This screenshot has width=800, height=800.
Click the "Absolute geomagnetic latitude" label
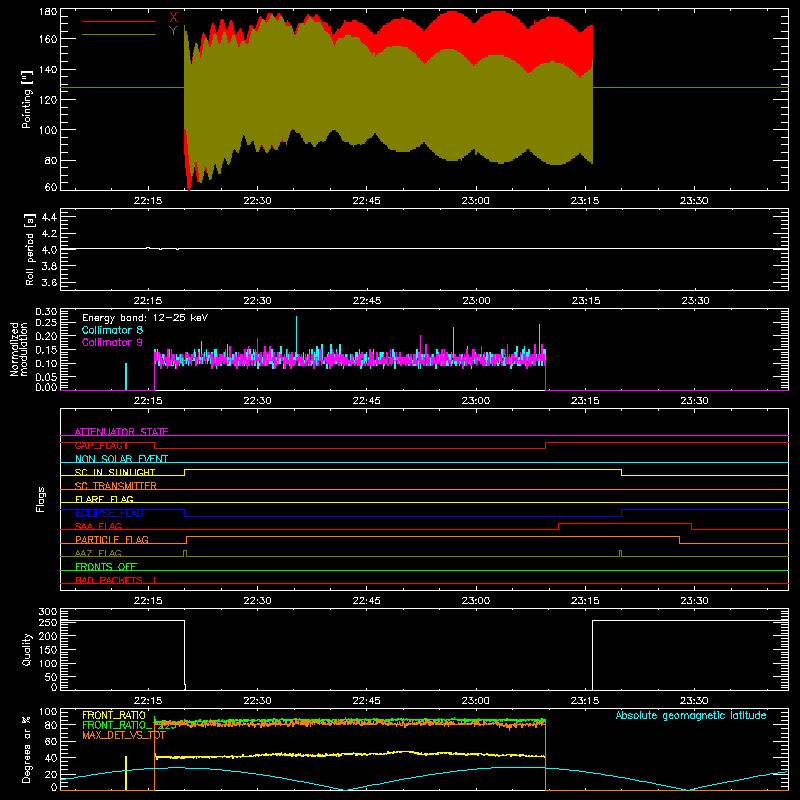click(691, 715)
